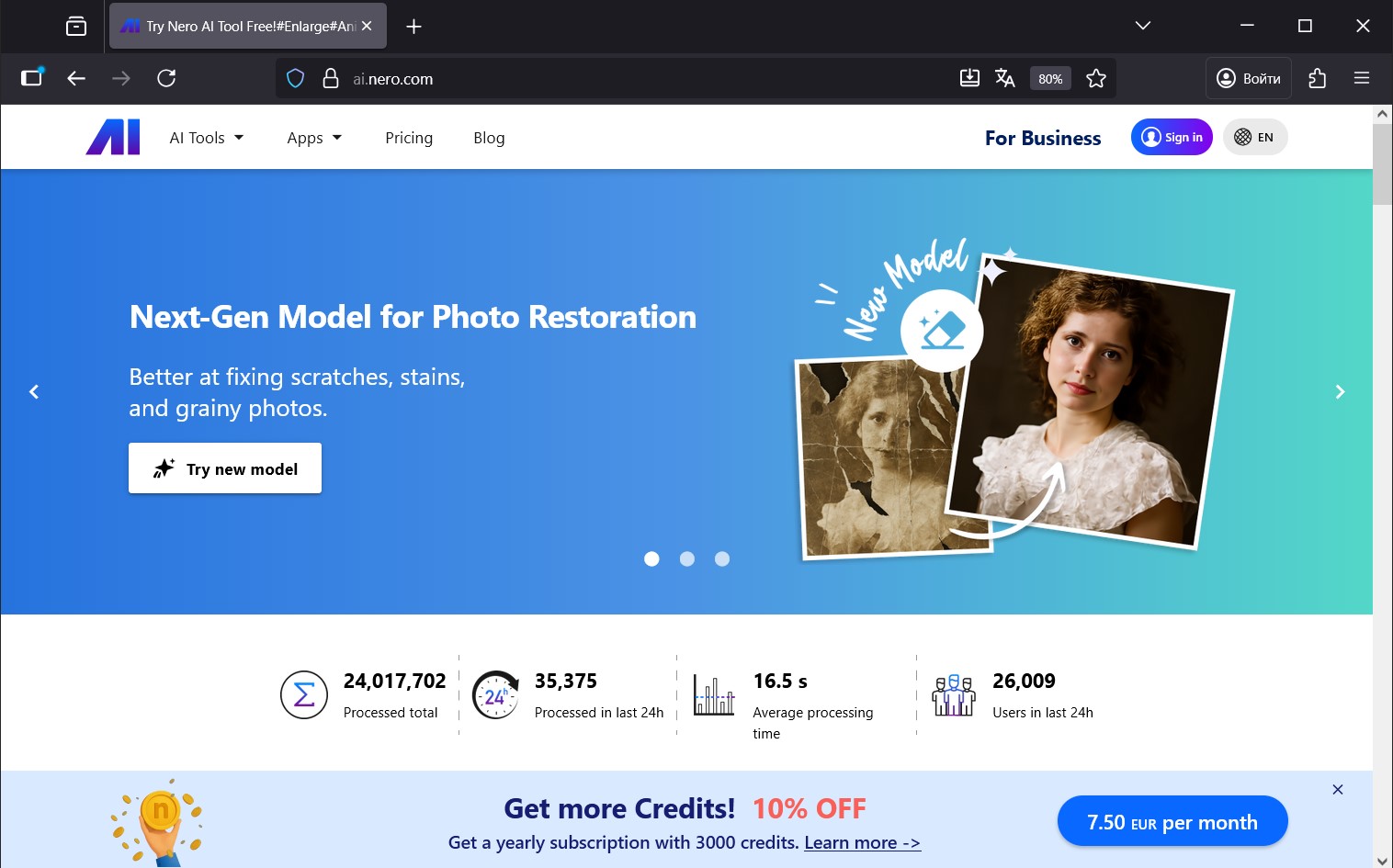Click the 24h clock icon
This screenshot has height=868, width=1393.
[495, 694]
